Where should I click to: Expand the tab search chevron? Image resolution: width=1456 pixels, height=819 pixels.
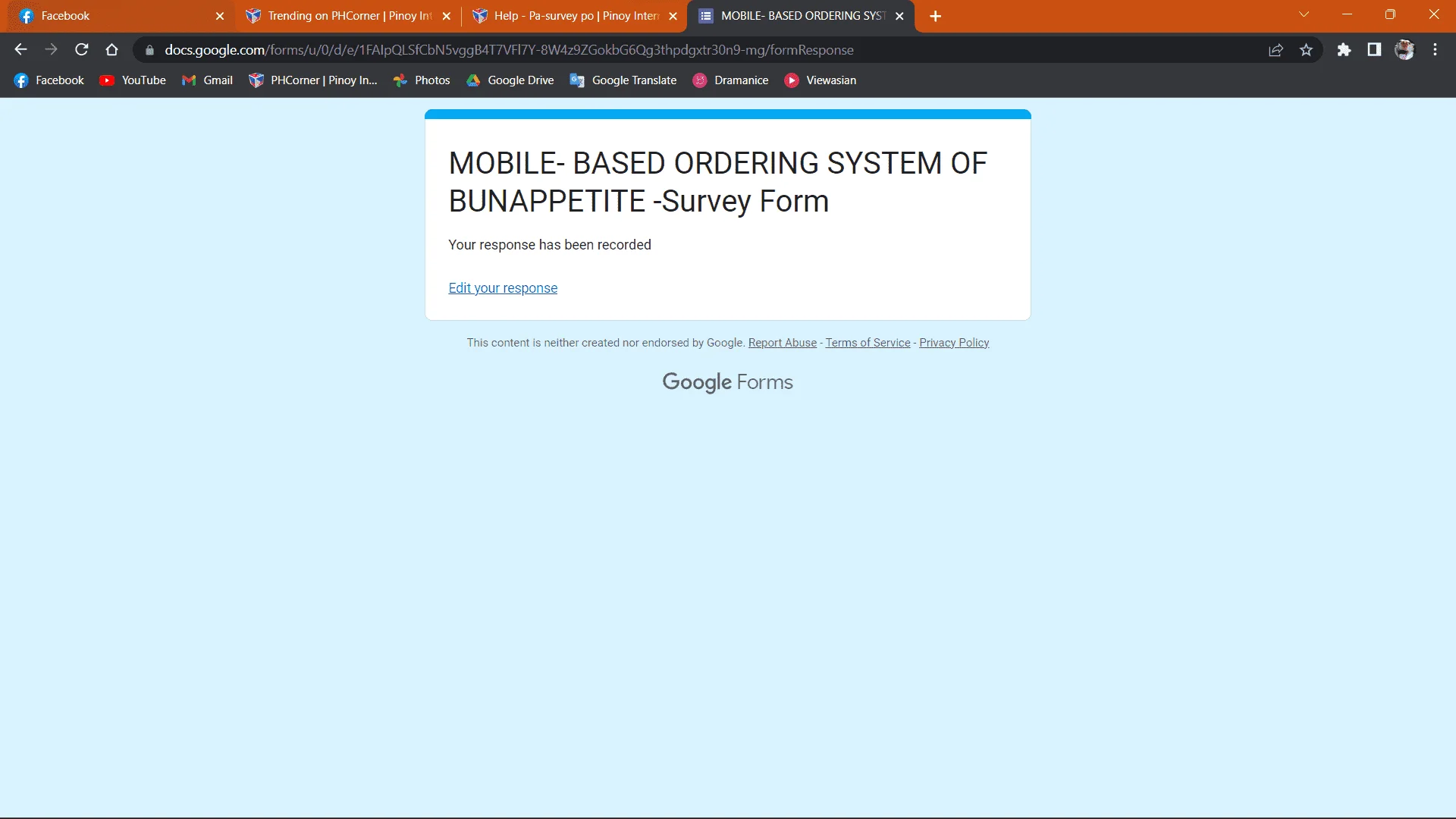point(1304,14)
